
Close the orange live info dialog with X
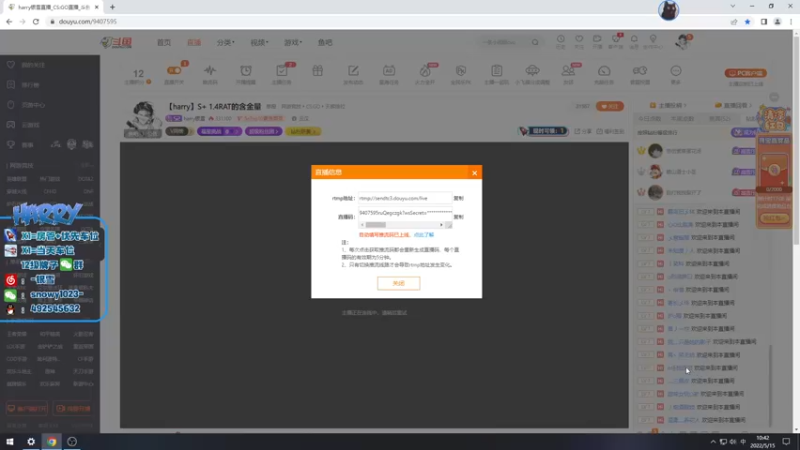coord(474,173)
